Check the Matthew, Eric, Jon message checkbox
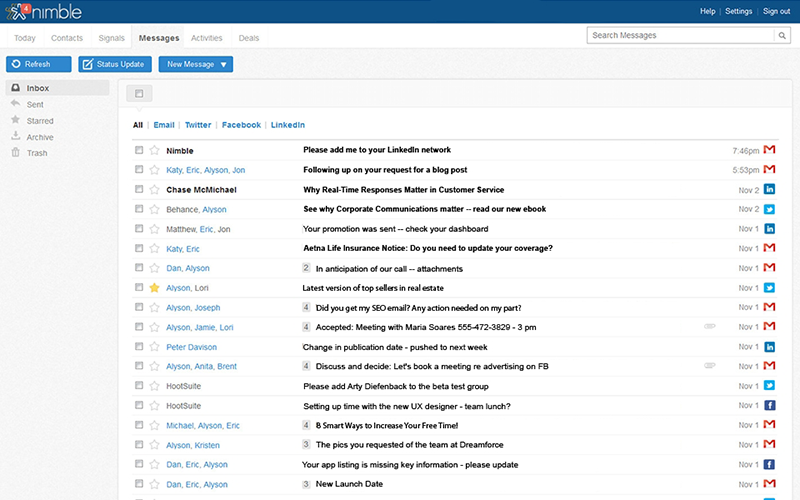The height and width of the screenshot is (500, 800). [x=139, y=229]
